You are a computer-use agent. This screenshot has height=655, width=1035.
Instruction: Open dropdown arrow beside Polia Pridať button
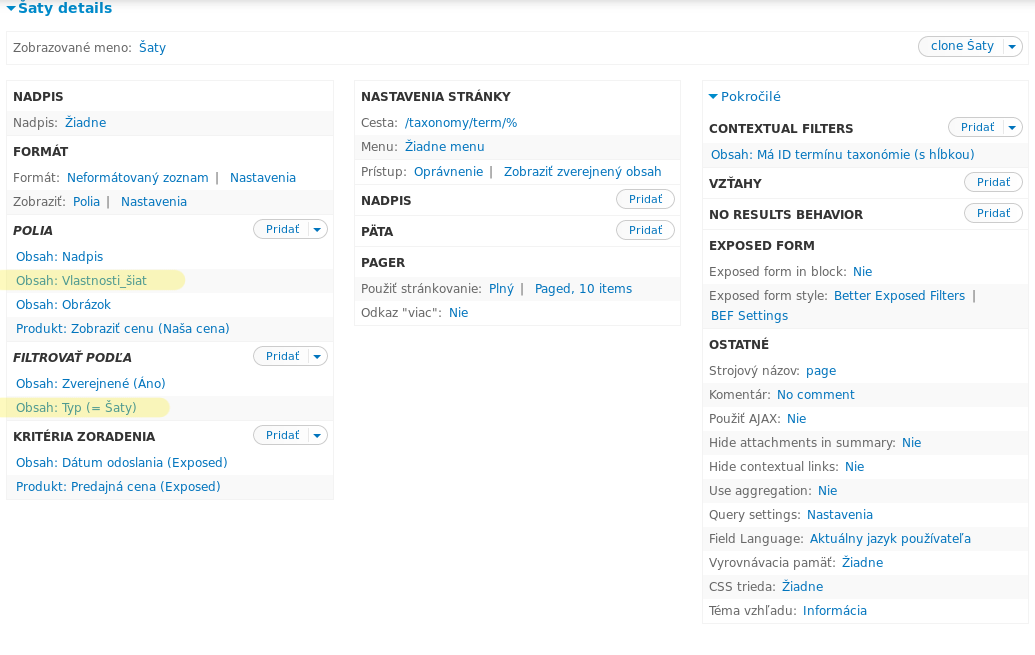(318, 230)
